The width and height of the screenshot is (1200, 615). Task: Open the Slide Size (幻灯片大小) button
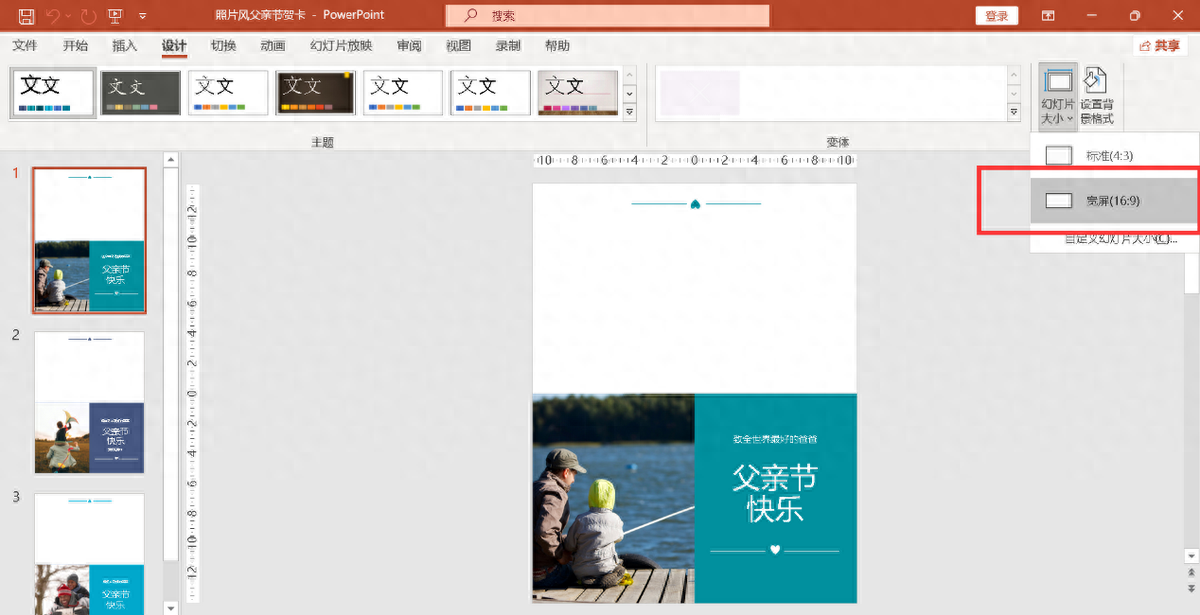(1057, 96)
